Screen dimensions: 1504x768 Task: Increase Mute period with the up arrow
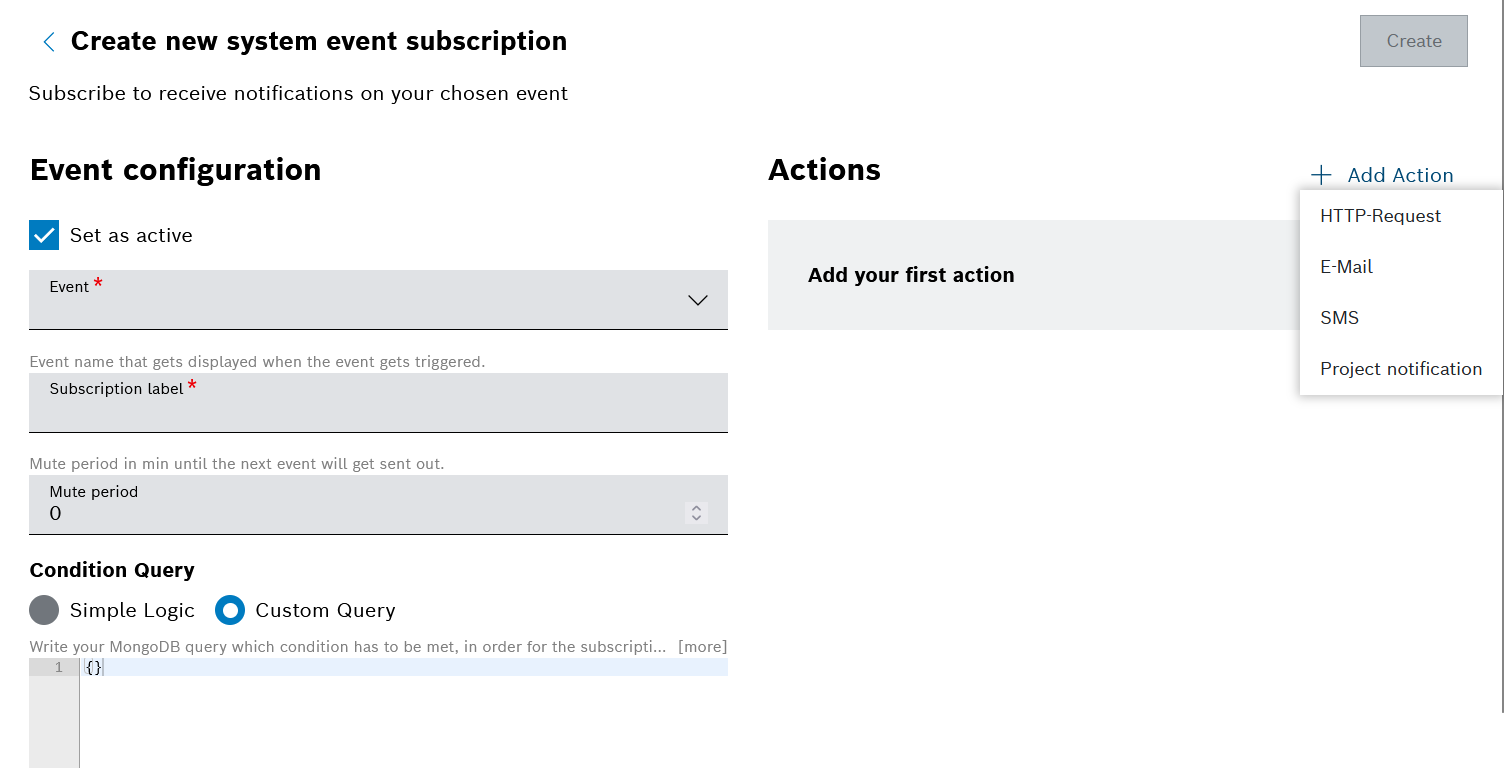pos(697,508)
